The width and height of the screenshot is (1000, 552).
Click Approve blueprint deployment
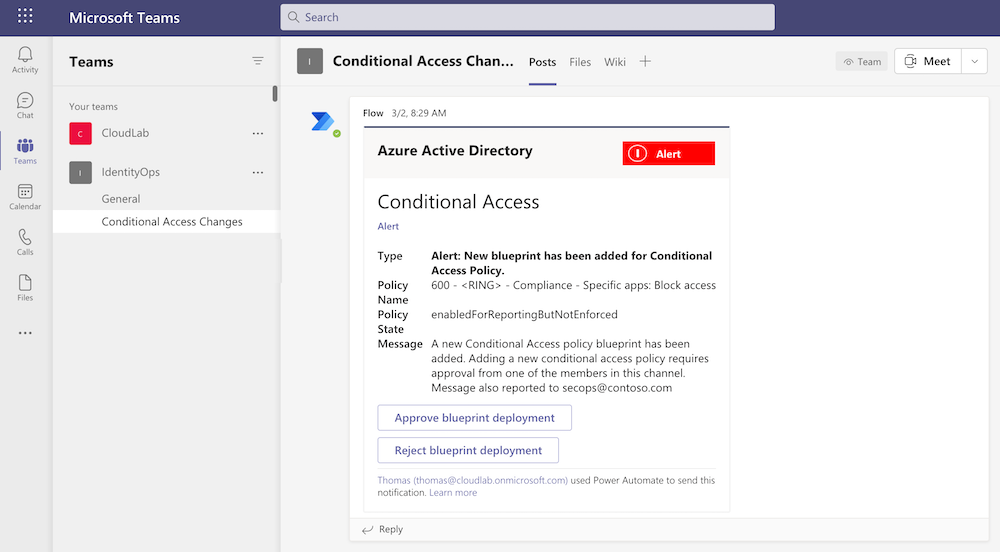[474, 418]
